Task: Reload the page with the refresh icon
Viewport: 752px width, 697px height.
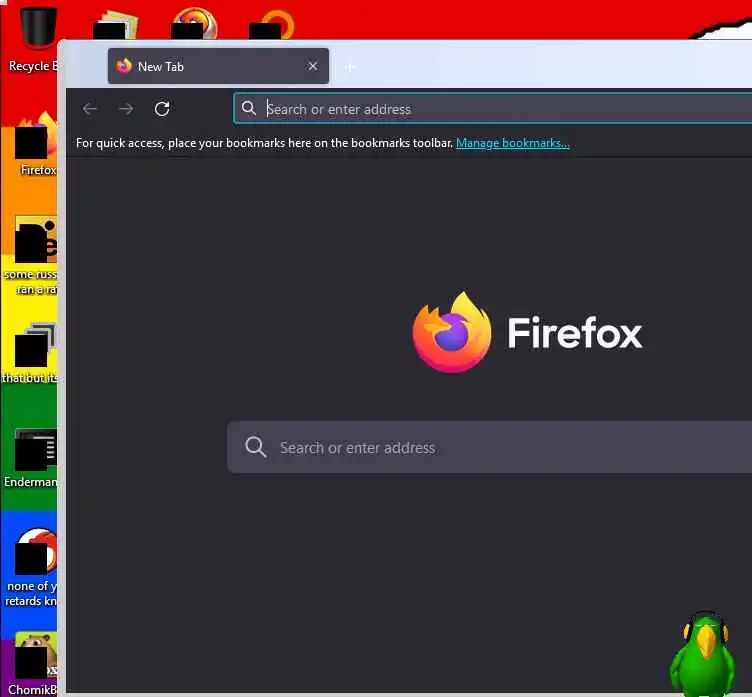Action: [162, 109]
